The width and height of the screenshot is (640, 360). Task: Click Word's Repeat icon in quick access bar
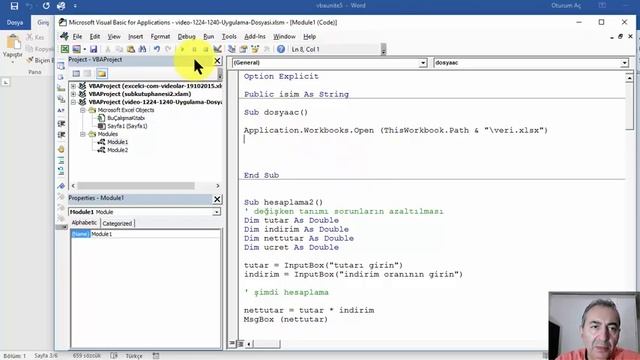tap(46, 6)
